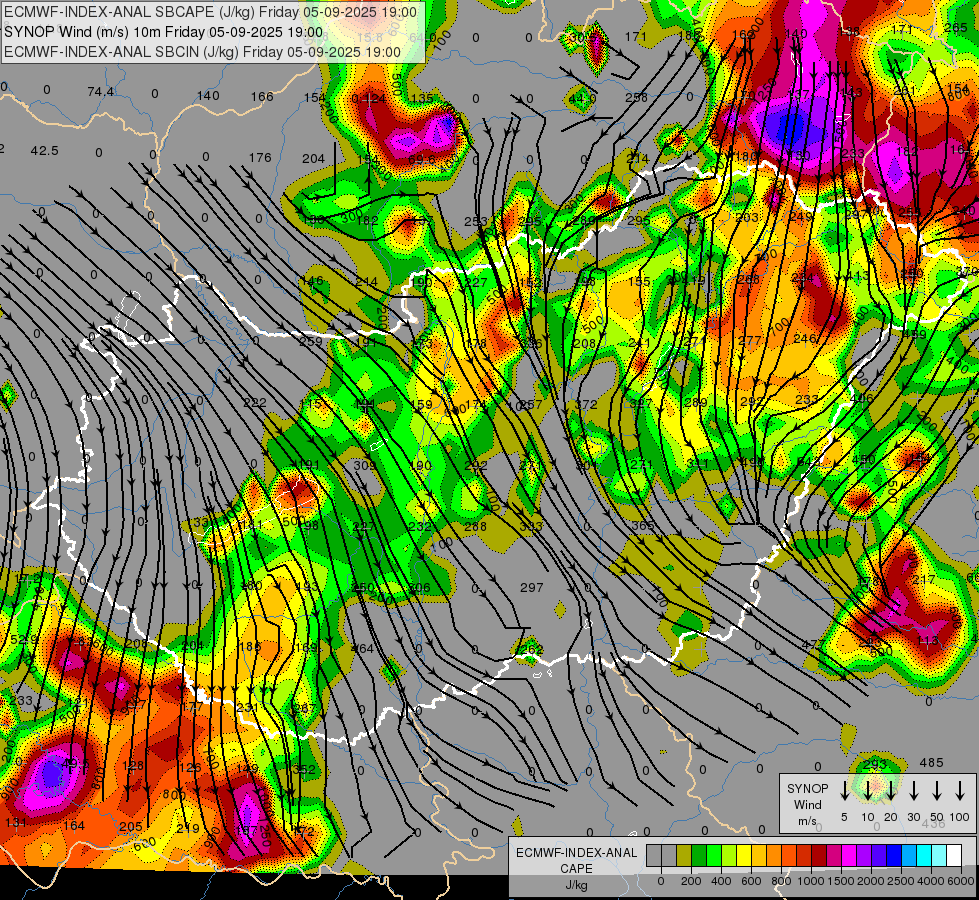Click the 600 tick label on the CAPE scale

pos(751,881)
